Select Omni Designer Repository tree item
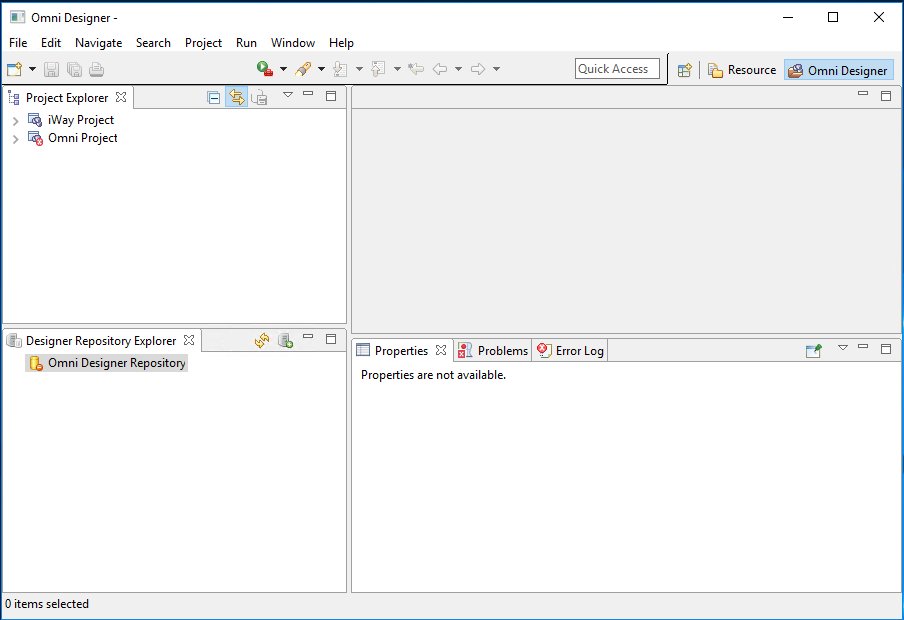 coord(107,363)
